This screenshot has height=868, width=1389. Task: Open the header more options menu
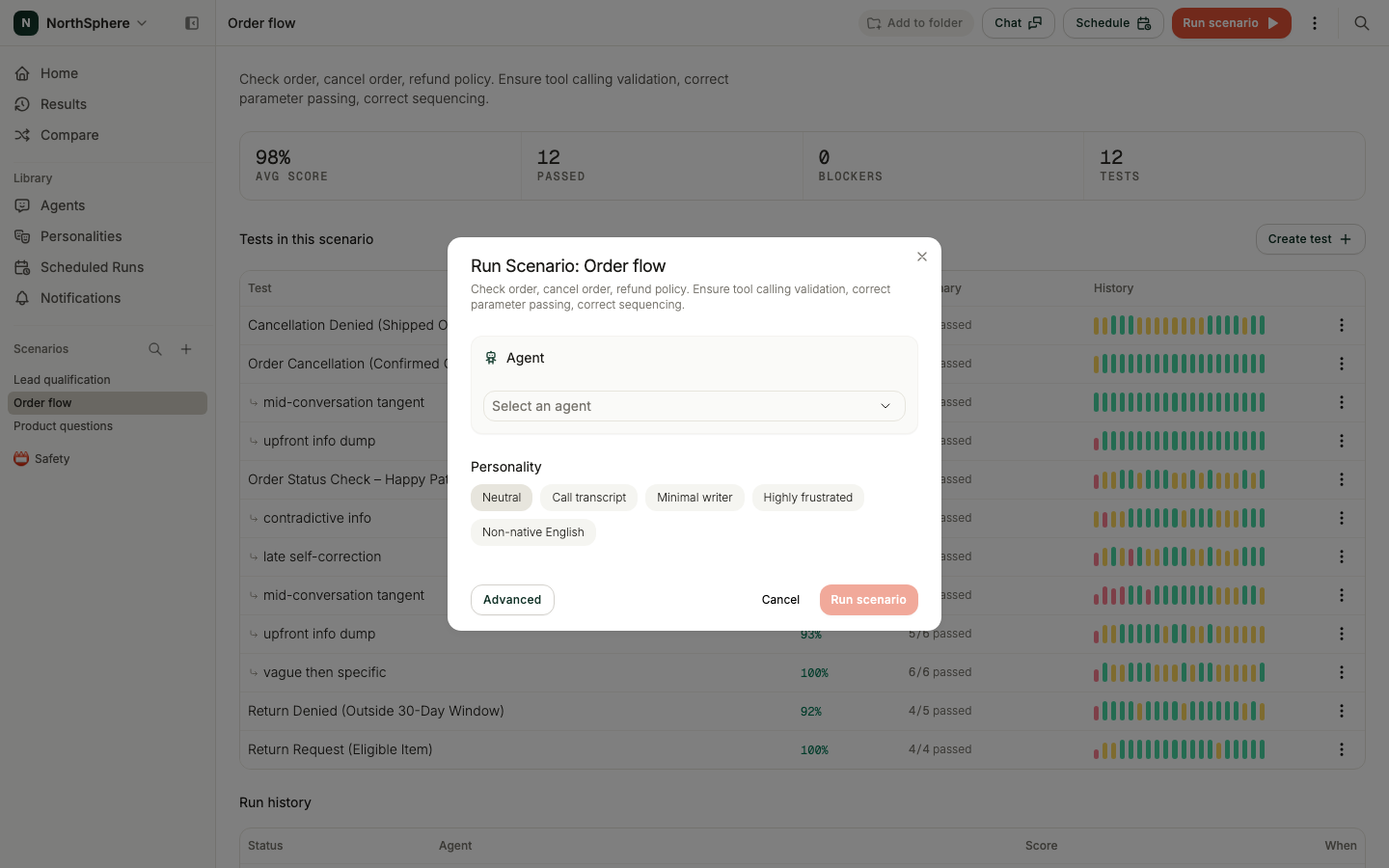point(1315,23)
